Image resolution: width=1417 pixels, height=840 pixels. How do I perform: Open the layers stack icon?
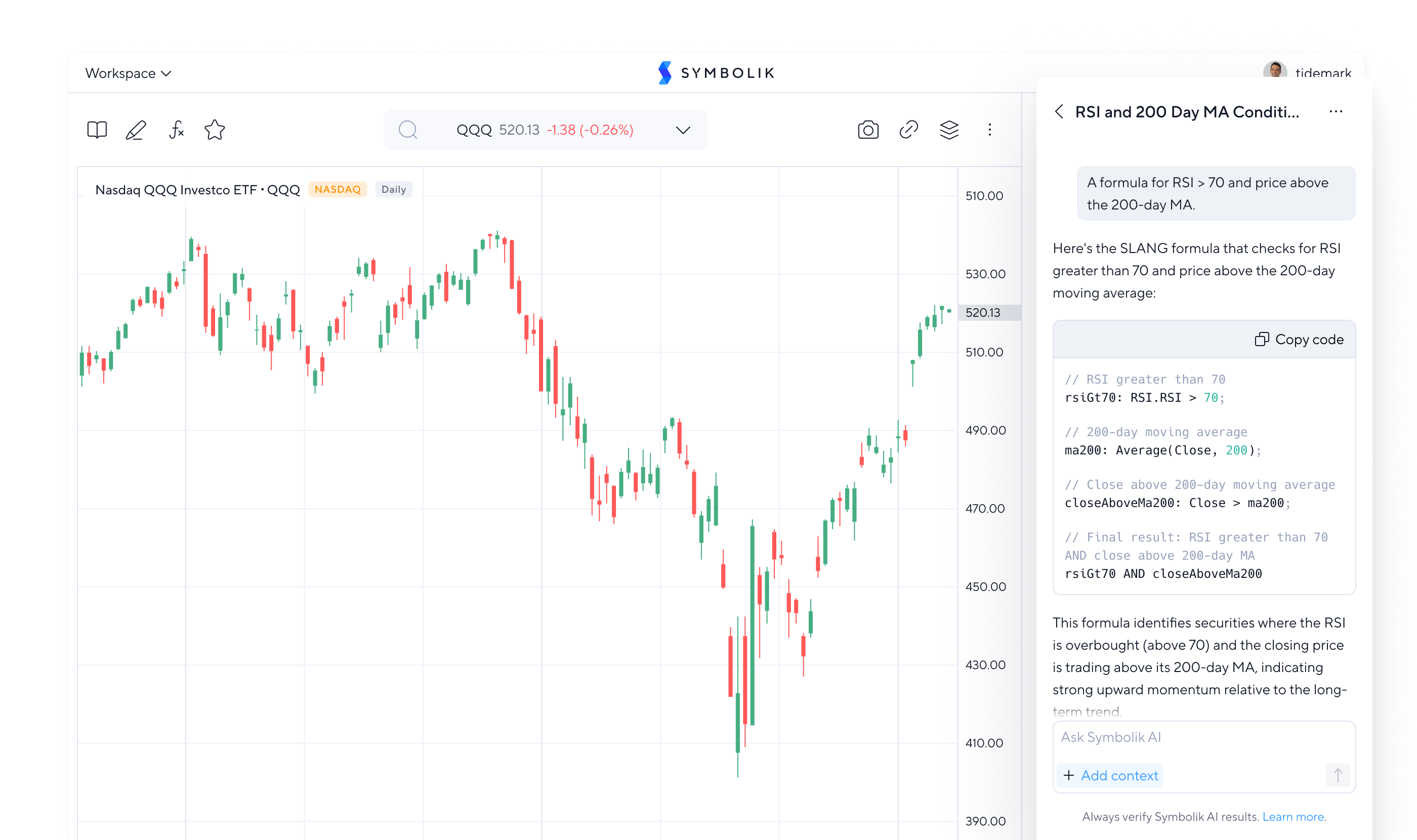(x=949, y=130)
